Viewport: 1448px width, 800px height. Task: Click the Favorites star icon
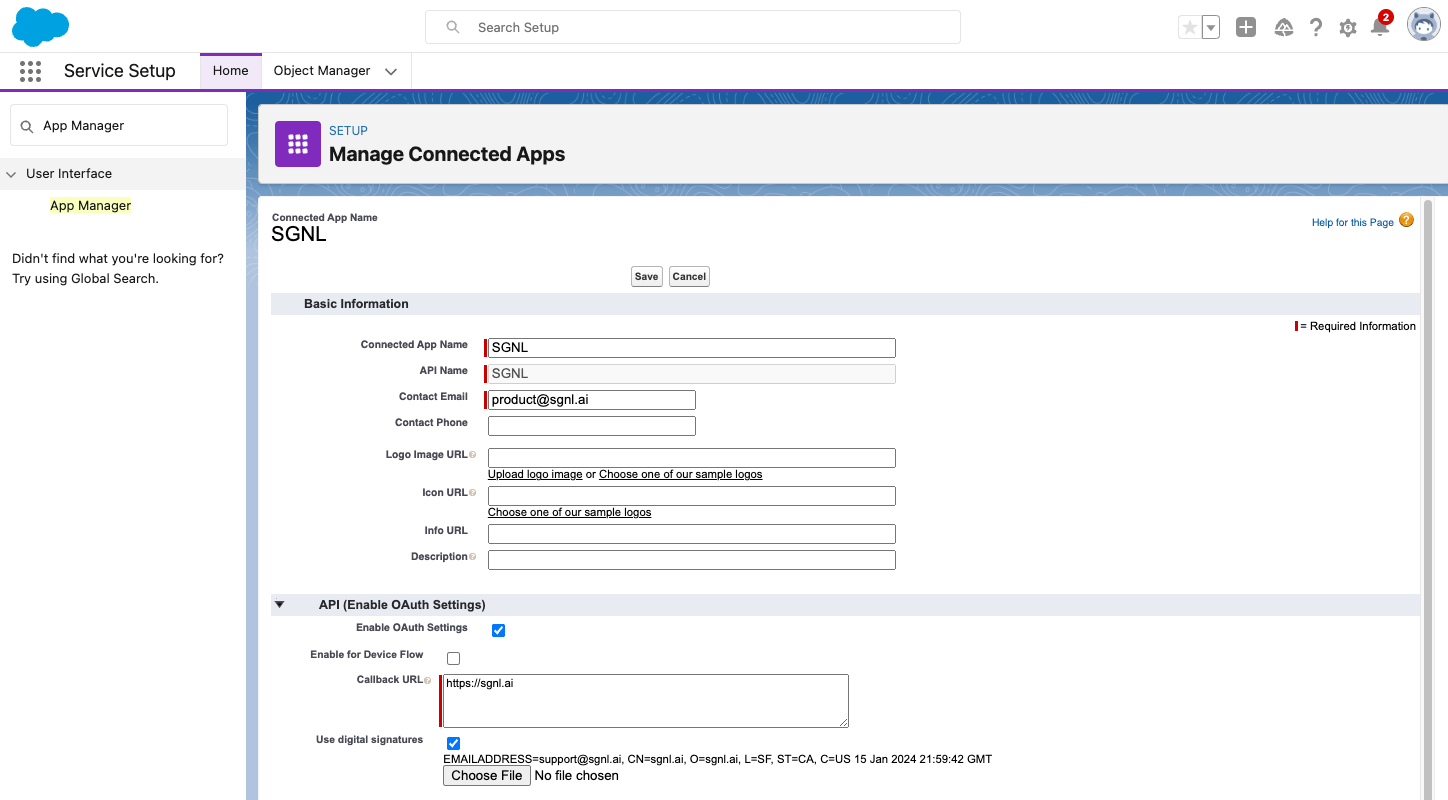1189,27
